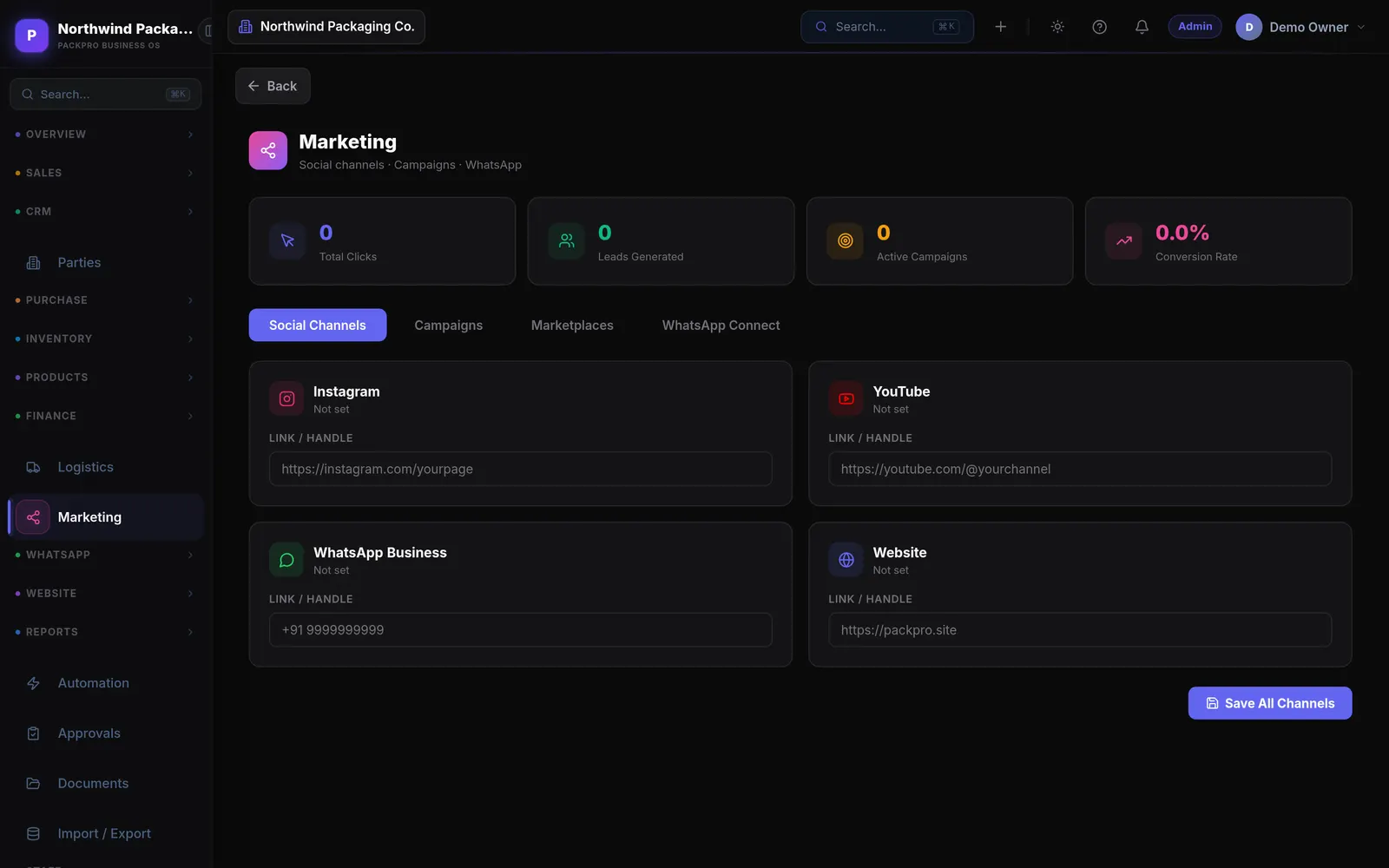Open Northwind Packaging Co. company switcher

pyautogui.click(x=326, y=27)
